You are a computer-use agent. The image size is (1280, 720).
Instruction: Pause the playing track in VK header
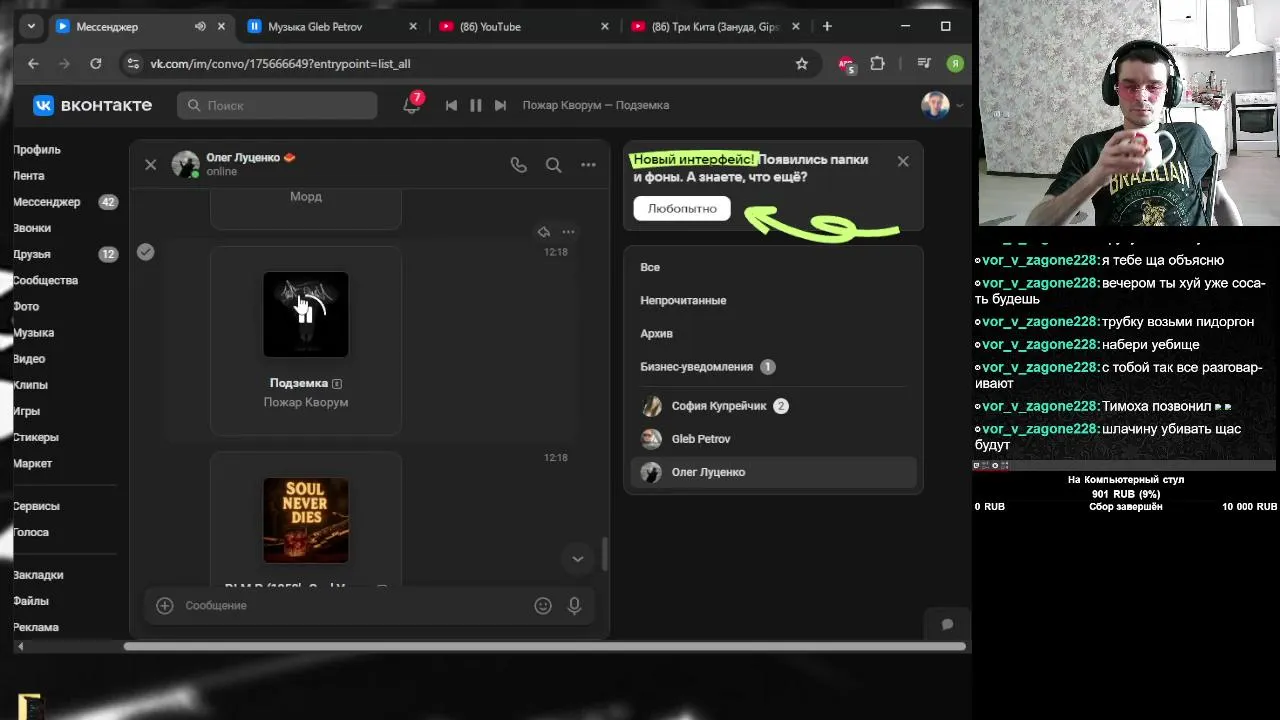(476, 105)
